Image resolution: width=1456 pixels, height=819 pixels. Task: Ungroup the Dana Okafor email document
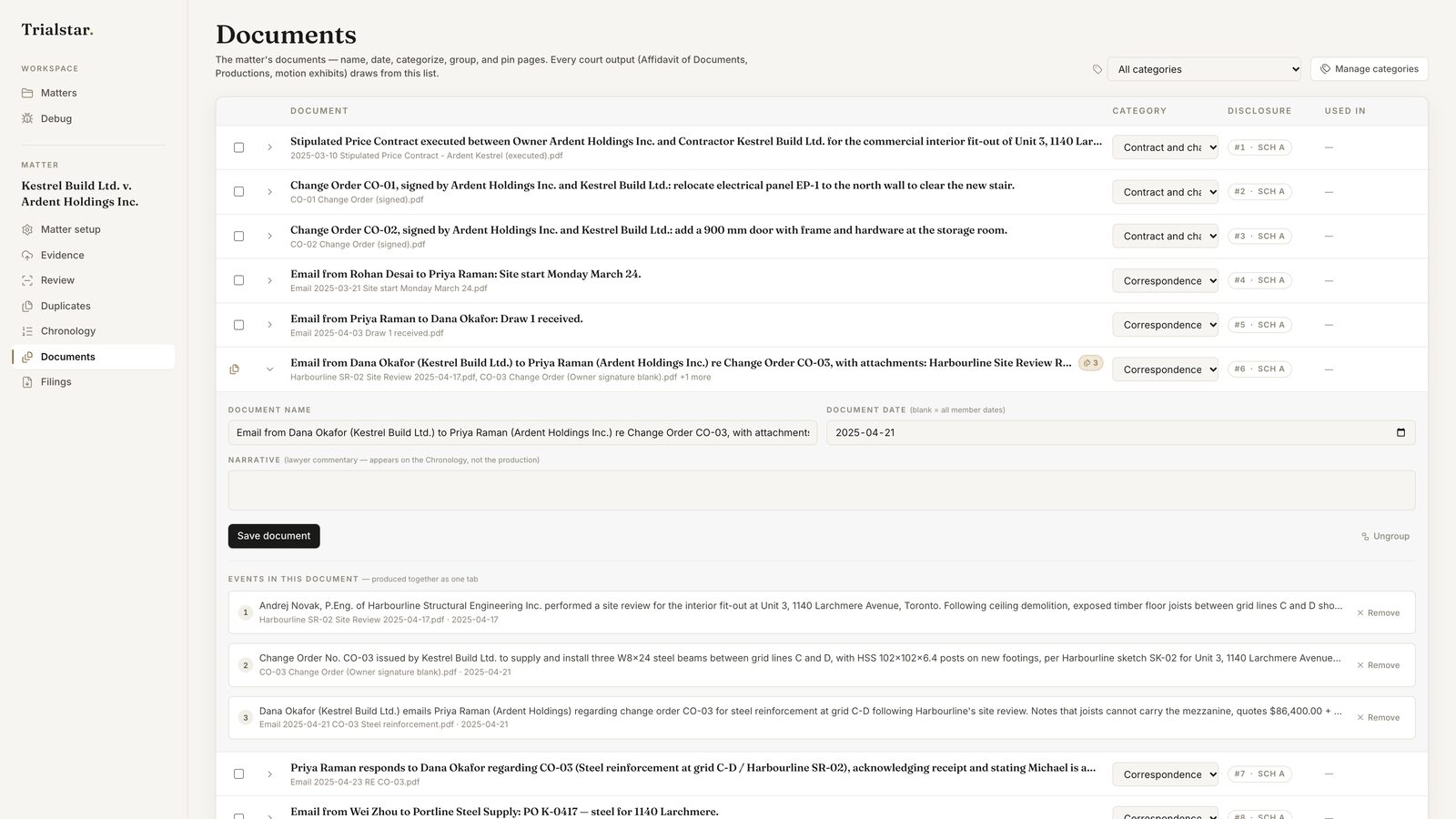click(x=1385, y=537)
